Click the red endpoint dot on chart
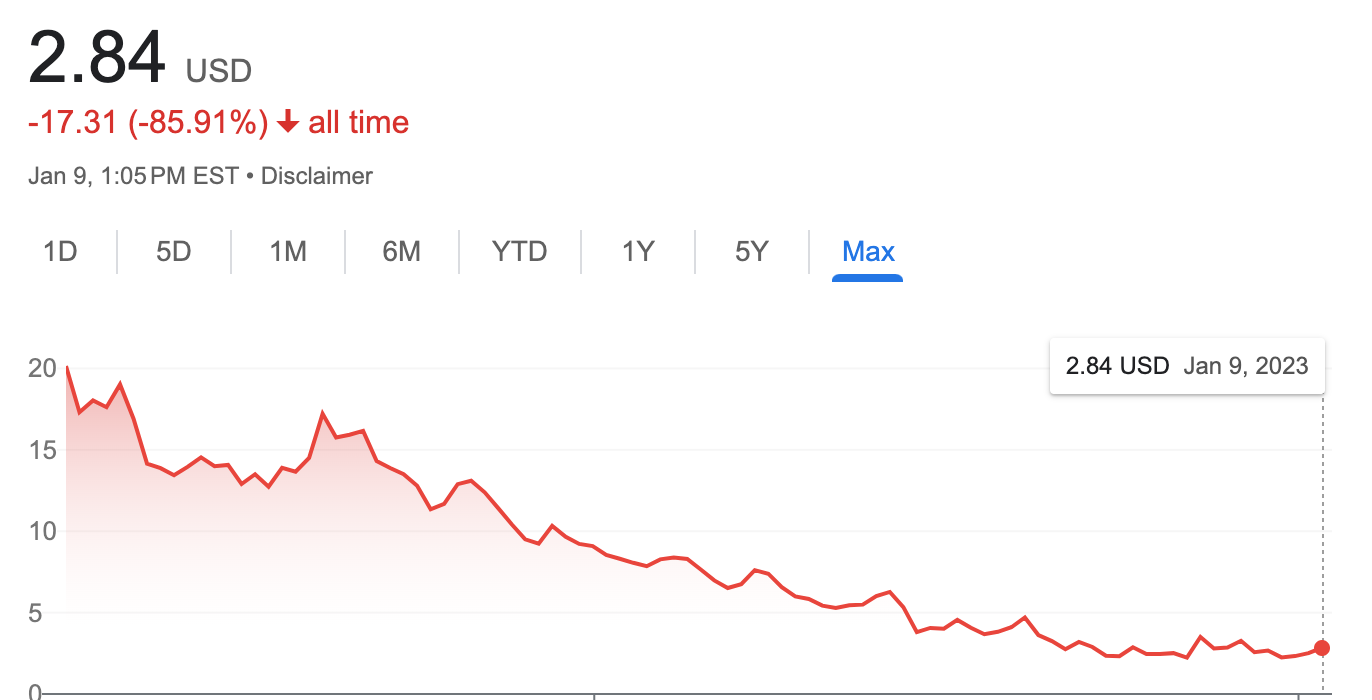This screenshot has width=1372, height=700. pyautogui.click(x=1322, y=648)
